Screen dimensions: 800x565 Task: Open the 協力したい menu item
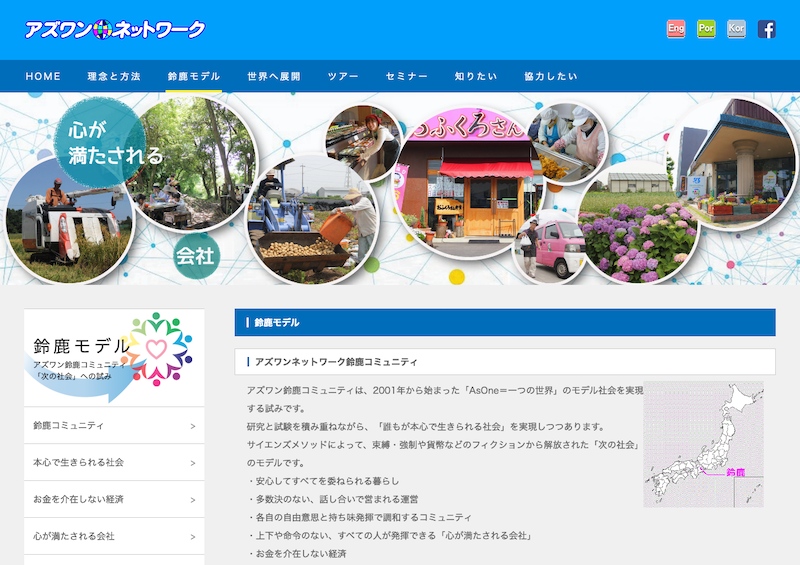click(x=551, y=76)
